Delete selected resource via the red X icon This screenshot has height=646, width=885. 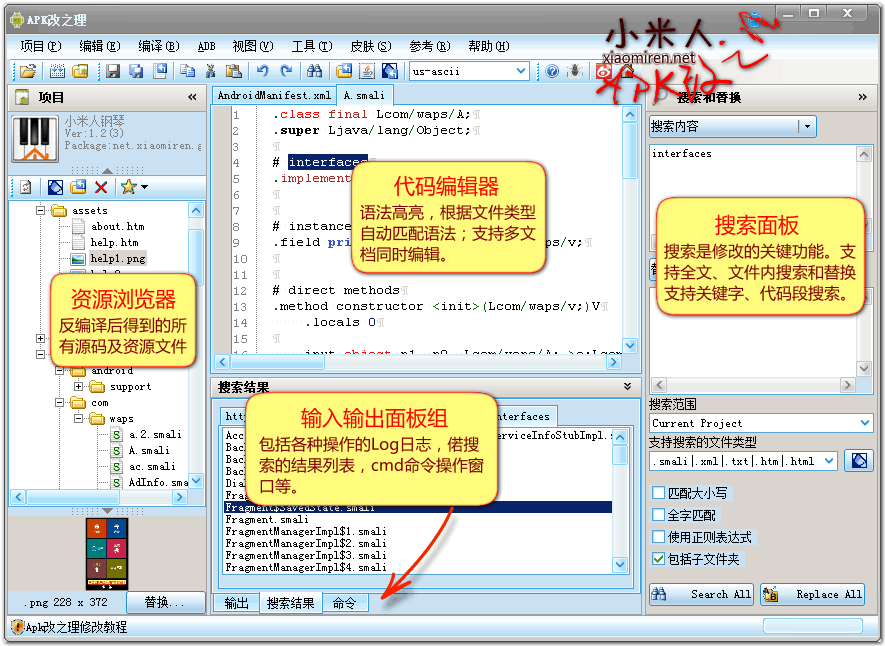click(x=100, y=187)
